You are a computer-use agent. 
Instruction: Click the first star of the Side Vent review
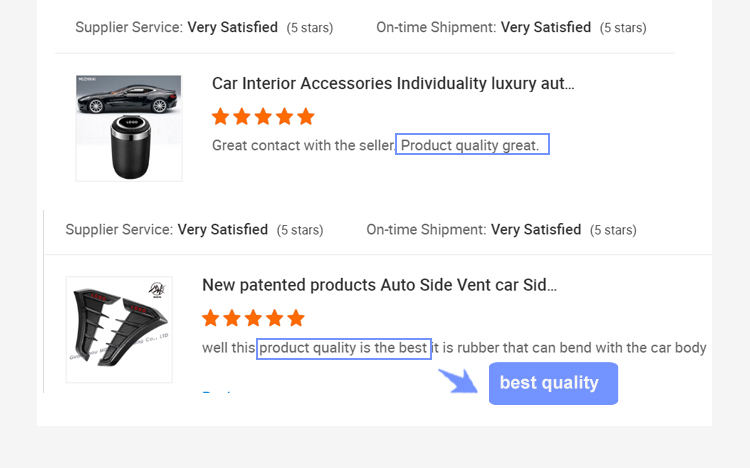point(211,319)
